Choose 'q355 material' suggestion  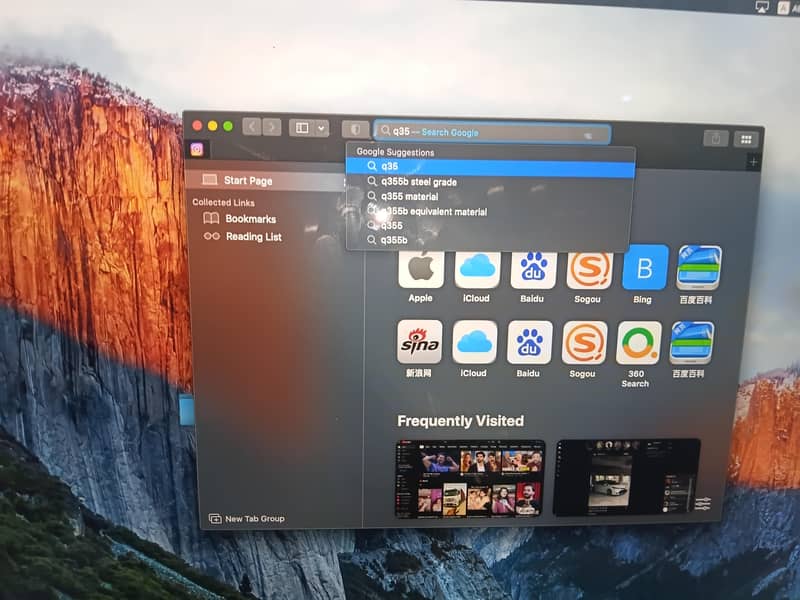490,196
